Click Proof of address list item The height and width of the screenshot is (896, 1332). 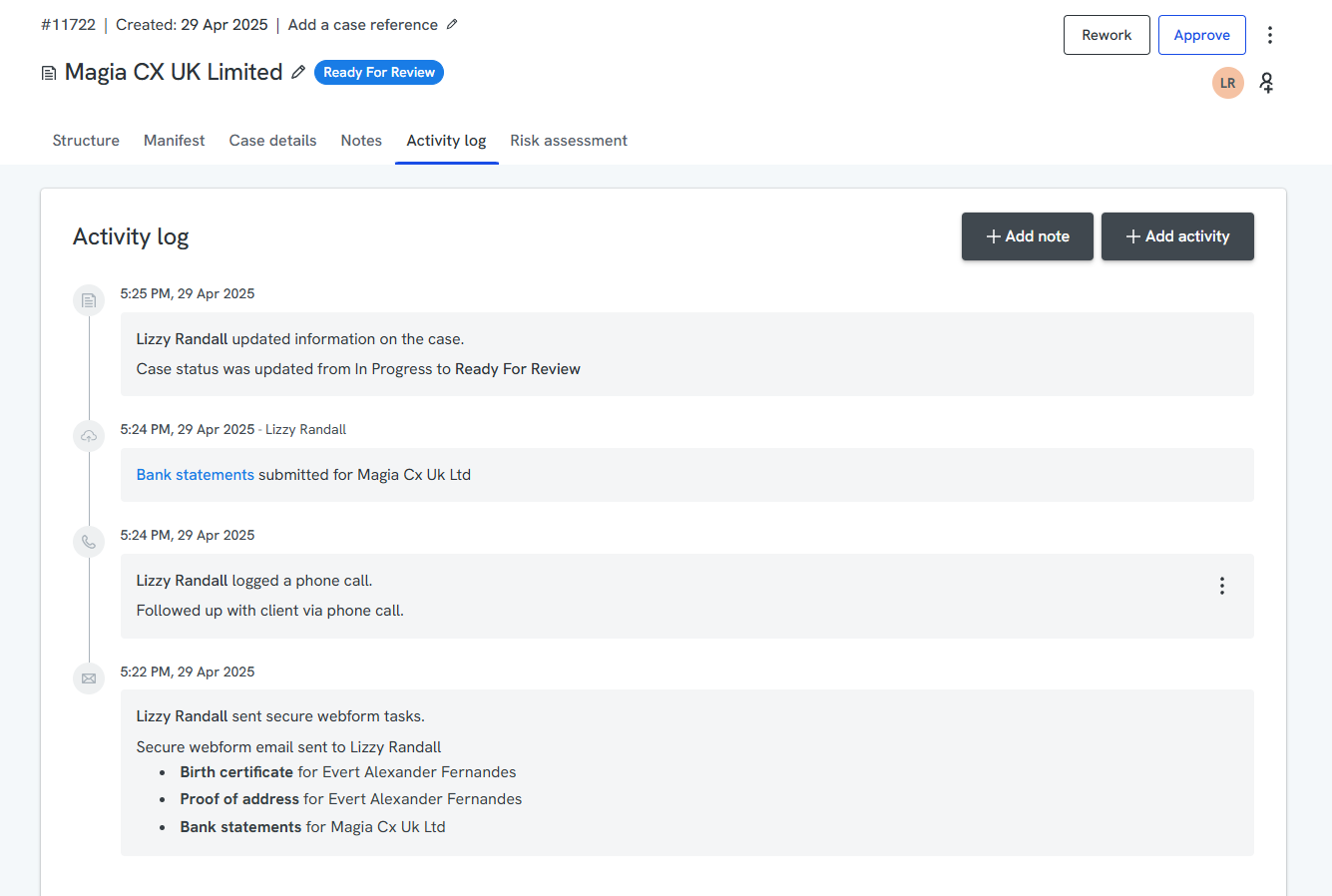coord(351,799)
